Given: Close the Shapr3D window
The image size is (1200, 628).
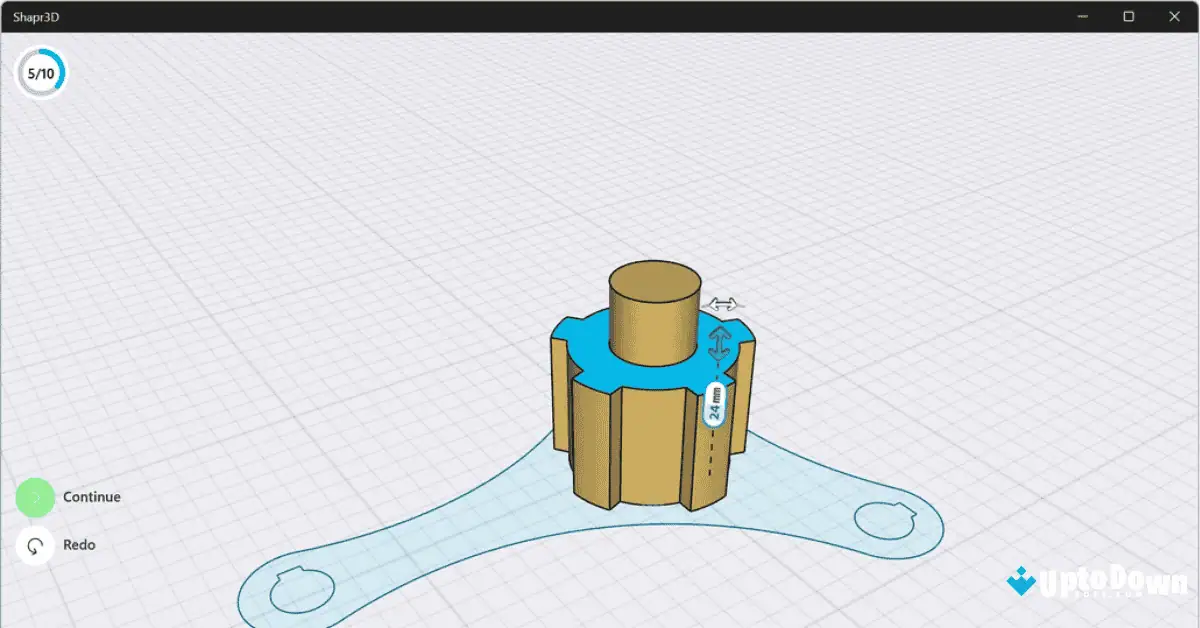Looking at the screenshot, I should (x=1174, y=16).
